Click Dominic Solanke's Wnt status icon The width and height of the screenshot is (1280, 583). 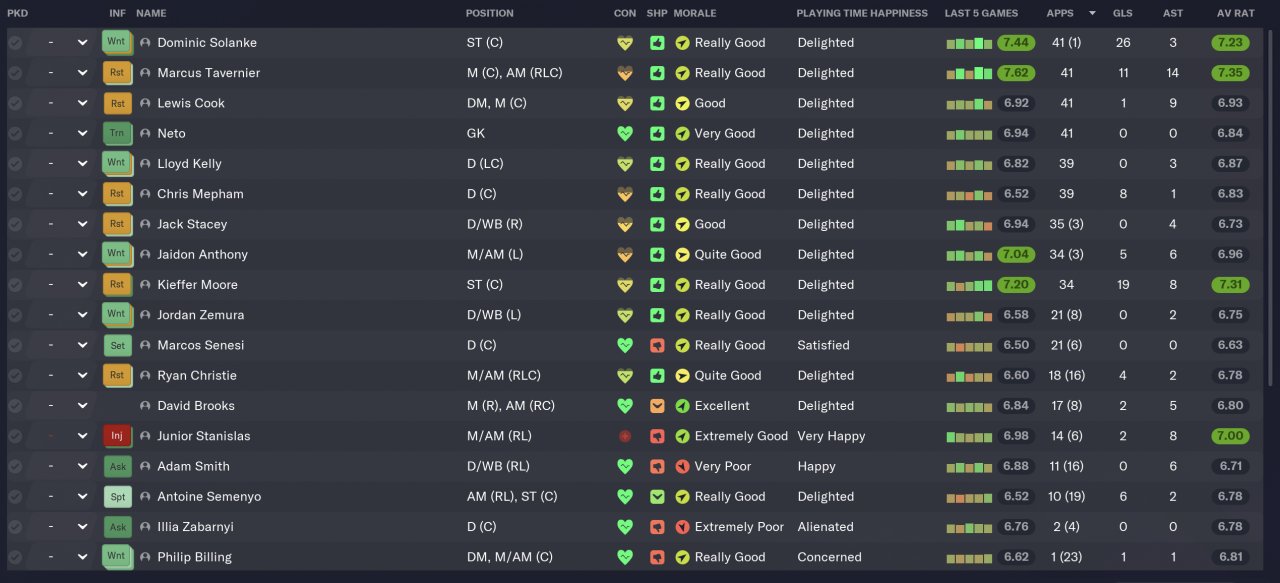pos(116,43)
